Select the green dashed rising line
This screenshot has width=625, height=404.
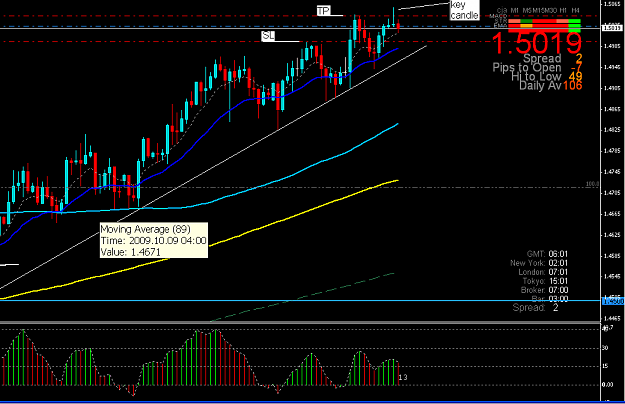[x=303, y=296]
